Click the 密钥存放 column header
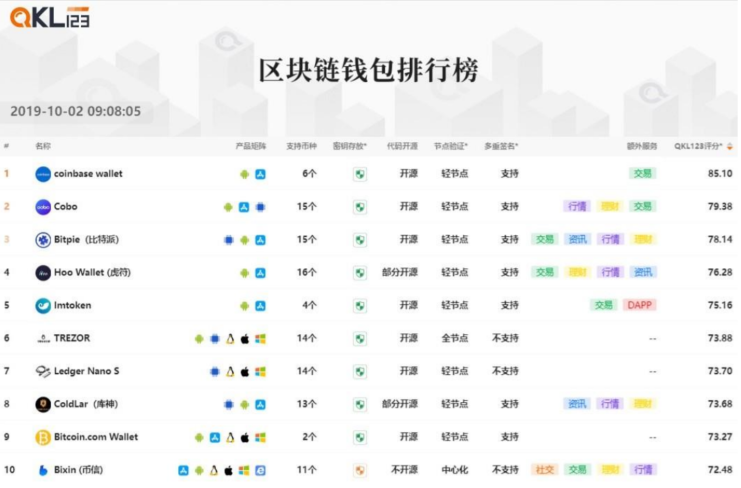Viewport: 741px width, 488px height. (x=350, y=146)
